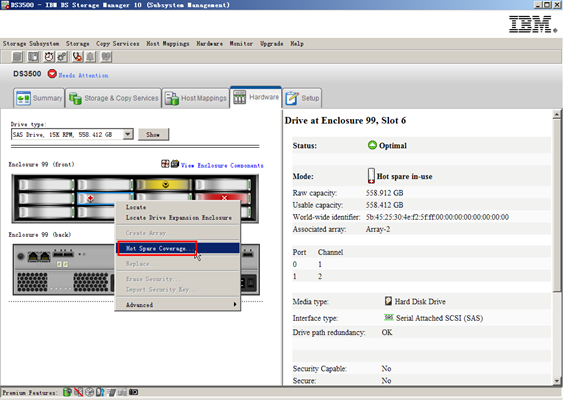Expand the Advanced submenu arrow
This screenshot has width=567, height=402.
(x=235, y=304)
